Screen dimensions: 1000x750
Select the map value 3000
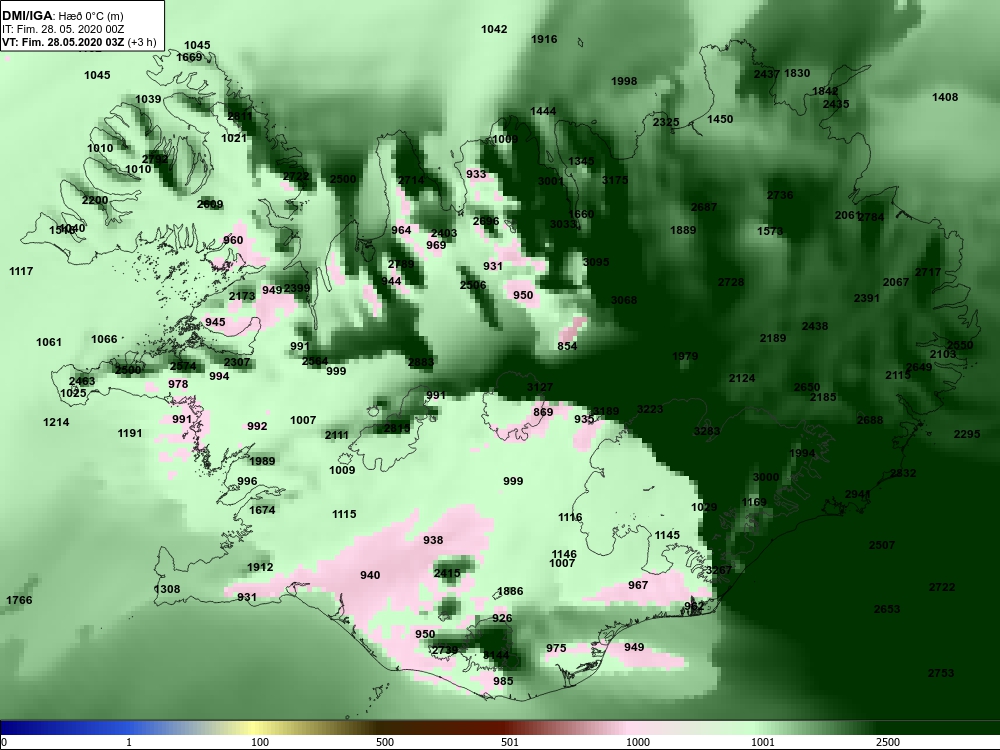pos(766,477)
